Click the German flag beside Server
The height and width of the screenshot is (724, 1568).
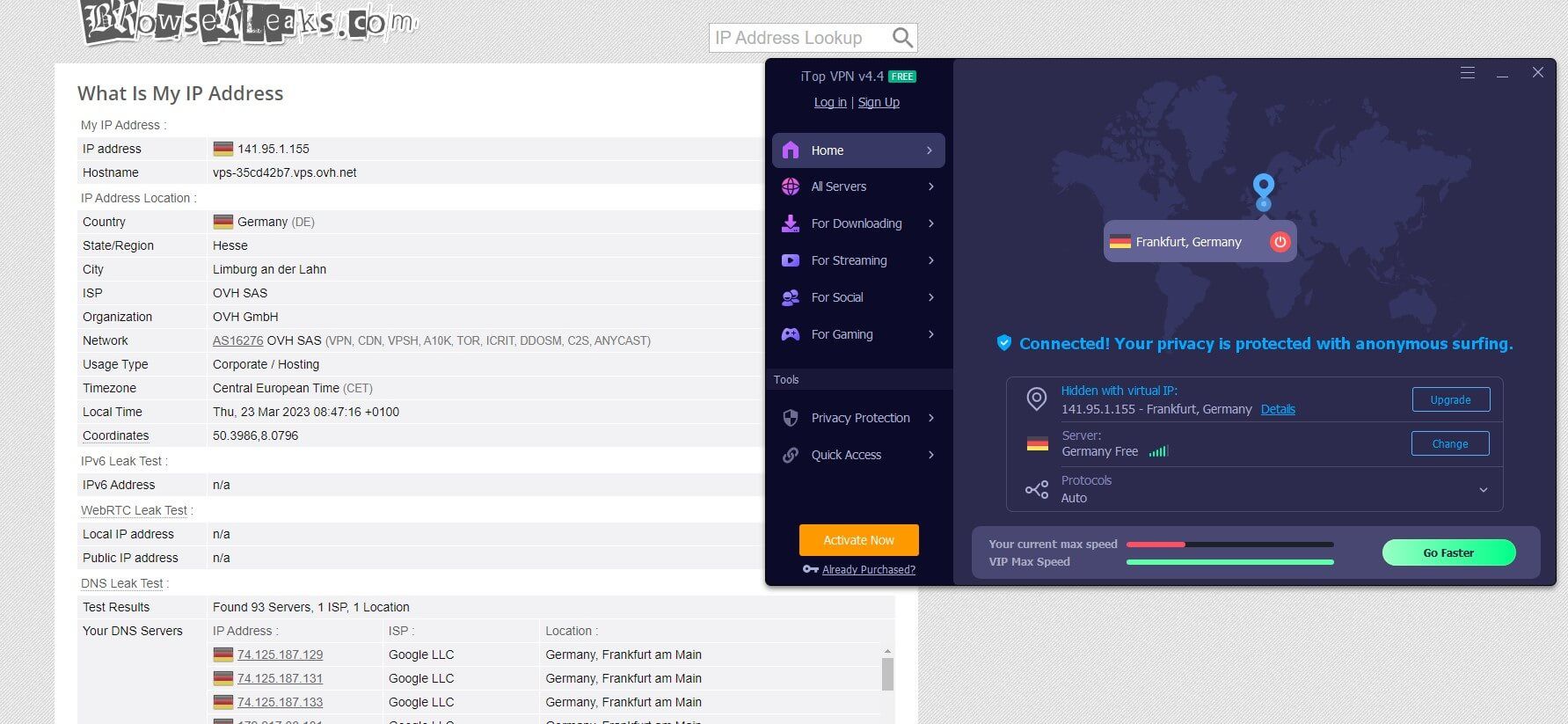pos(1038,444)
